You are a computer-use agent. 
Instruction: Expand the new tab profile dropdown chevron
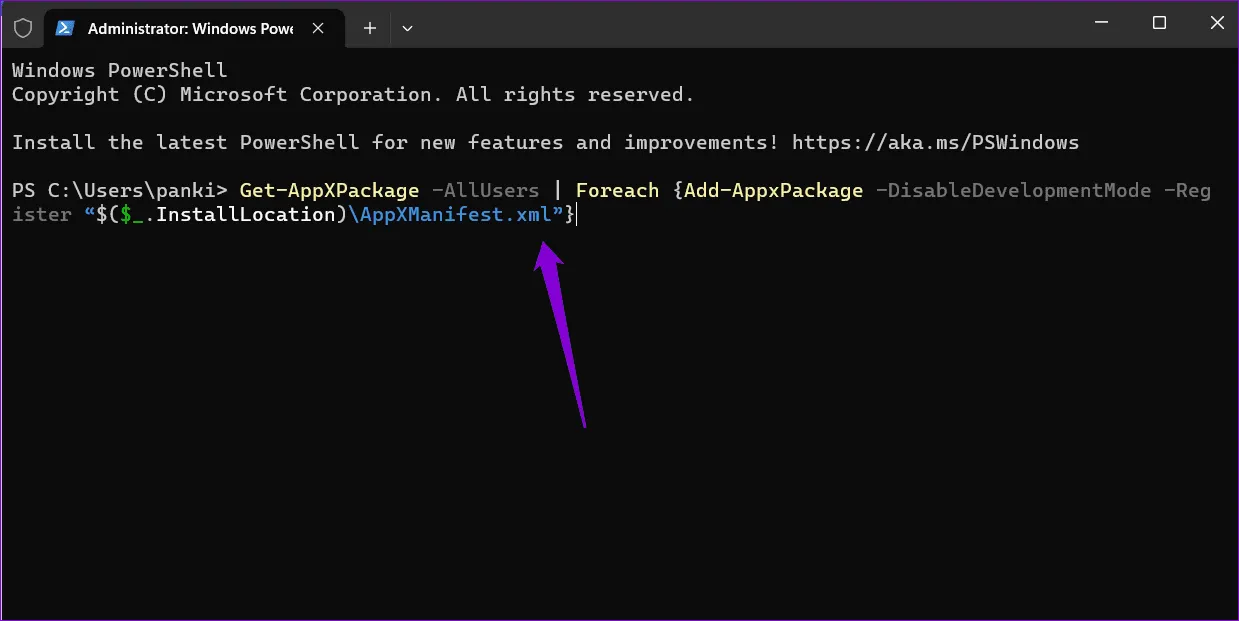(x=407, y=28)
